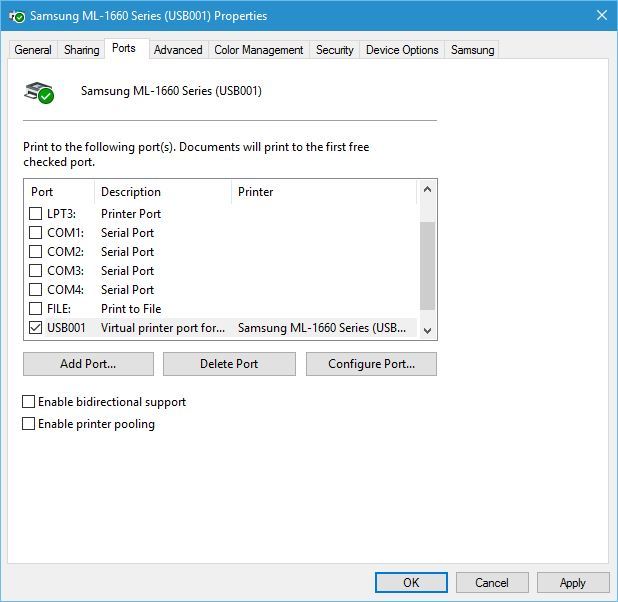
Task: Check the FILE: port checkbox
Action: (x=35, y=308)
